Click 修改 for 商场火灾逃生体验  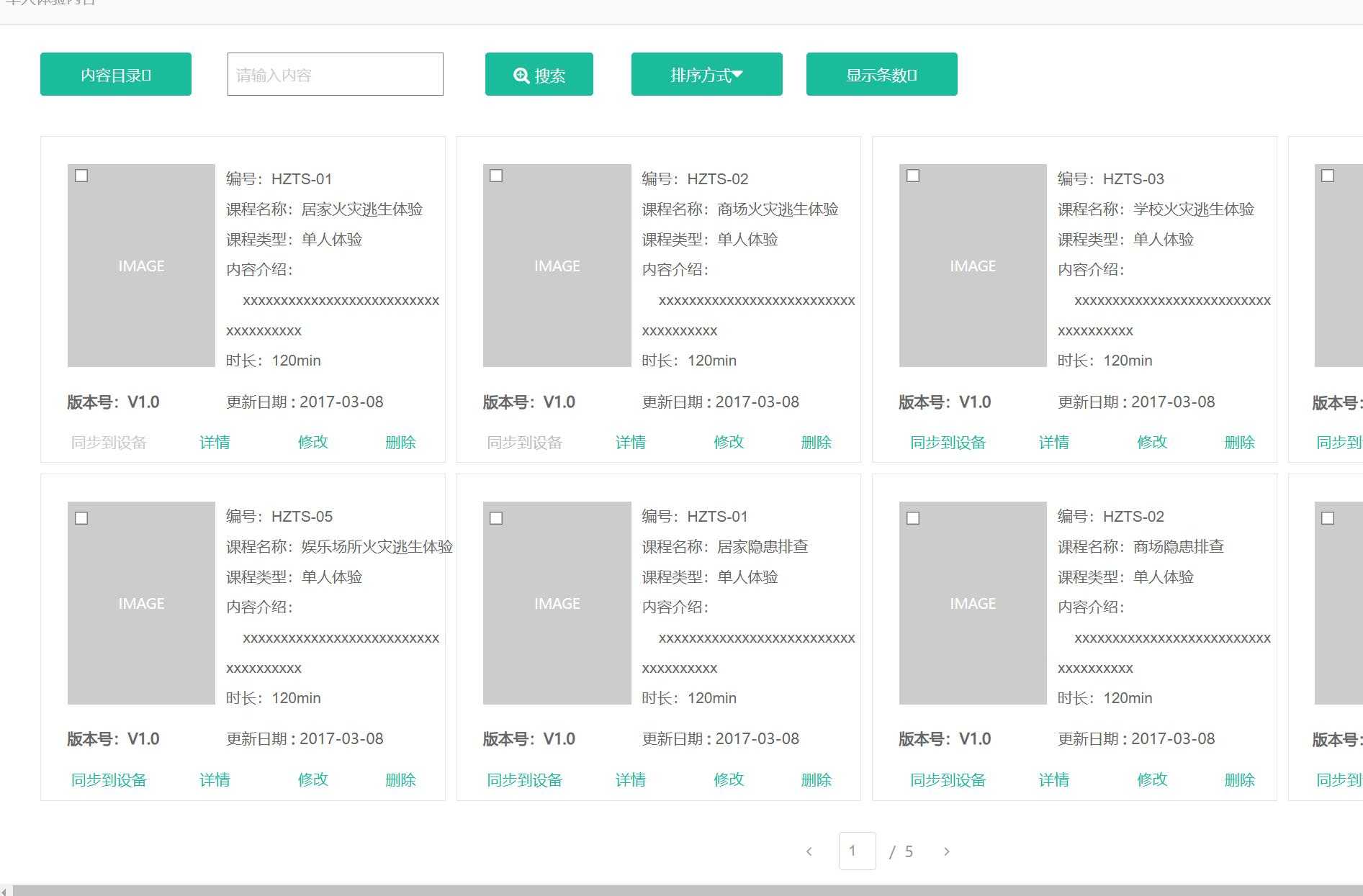(x=729, y=442)
